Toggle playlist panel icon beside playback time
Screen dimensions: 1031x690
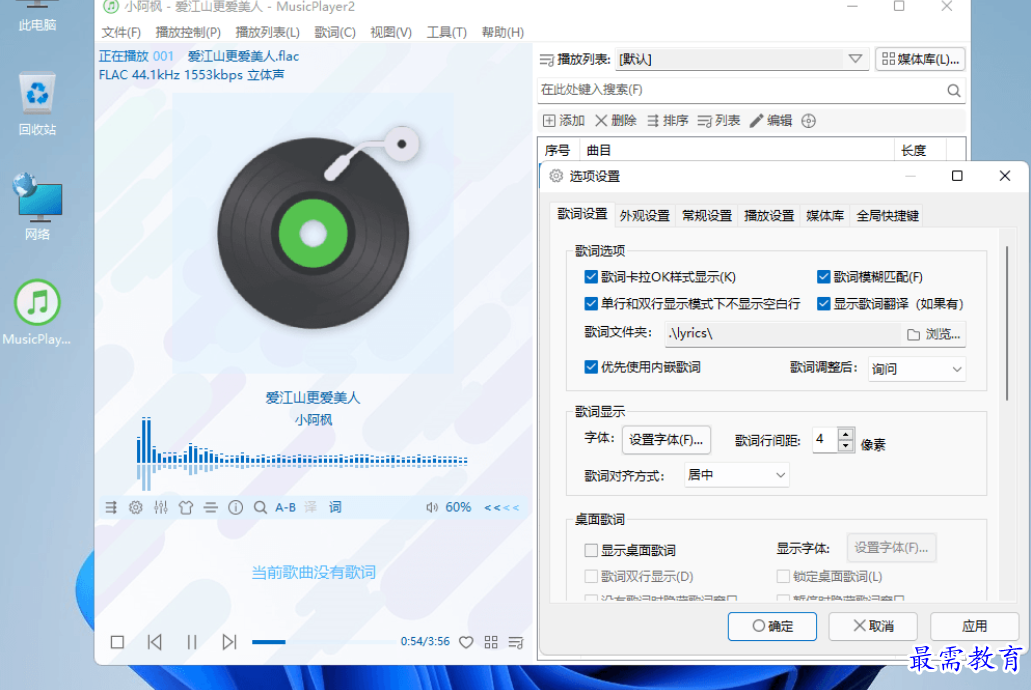(x=516, y=642)
